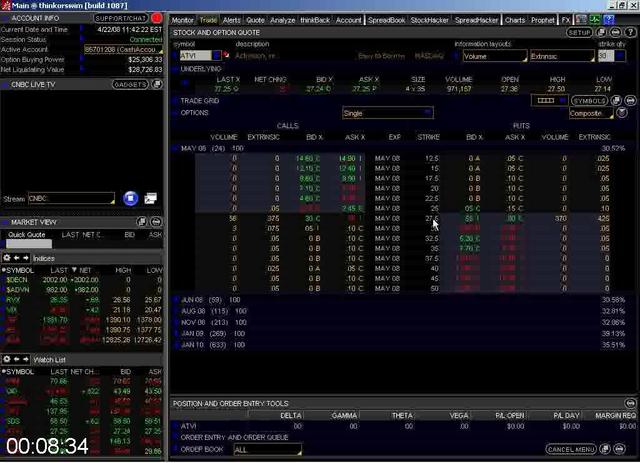
Task: Click the SETUP button
Action: point(579,32)
